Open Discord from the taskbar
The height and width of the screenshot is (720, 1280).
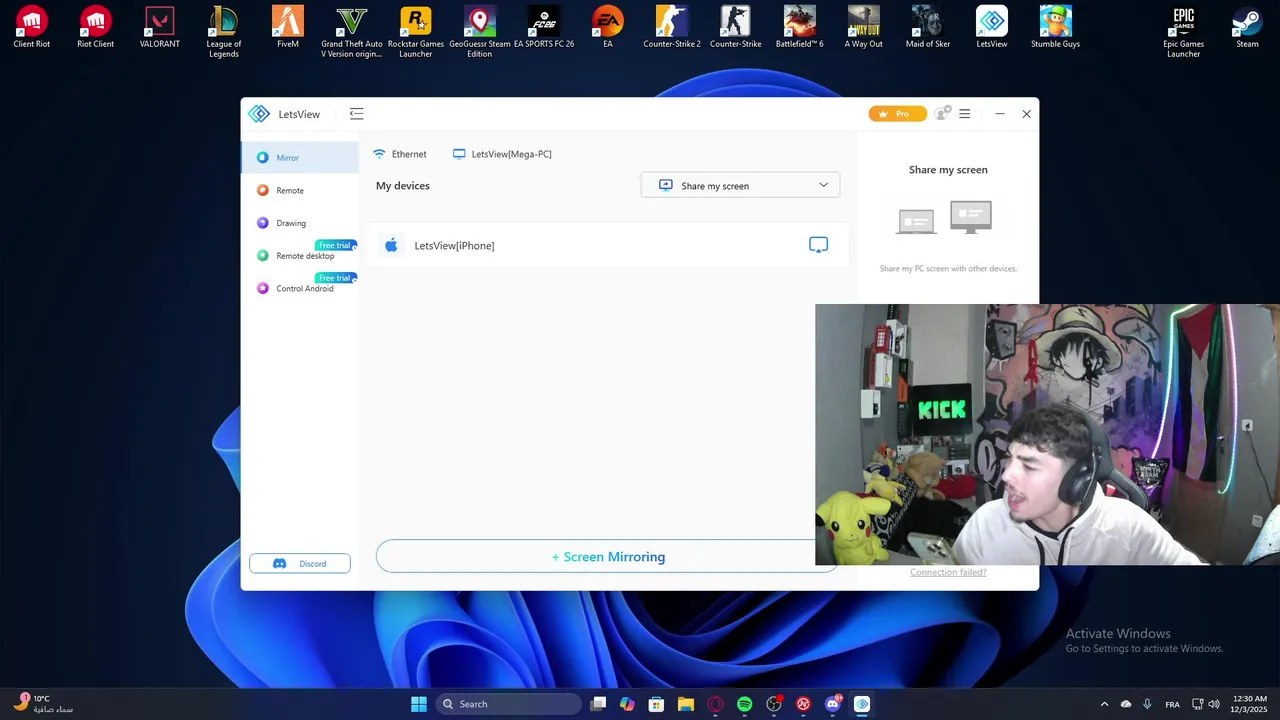click(833, 704)
